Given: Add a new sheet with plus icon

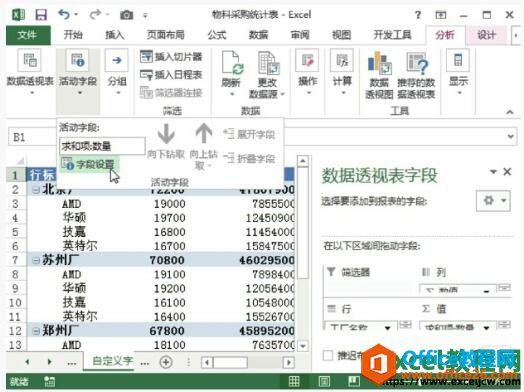Looking at the screenshot, I should pyautogui.click(x=166, y=362).
